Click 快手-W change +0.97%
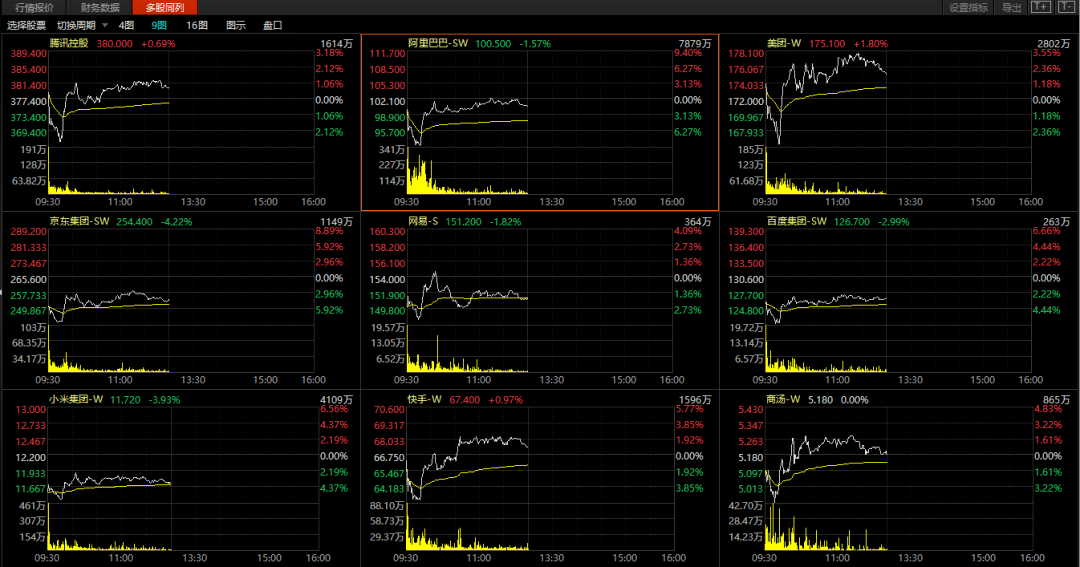 (506, 400)
